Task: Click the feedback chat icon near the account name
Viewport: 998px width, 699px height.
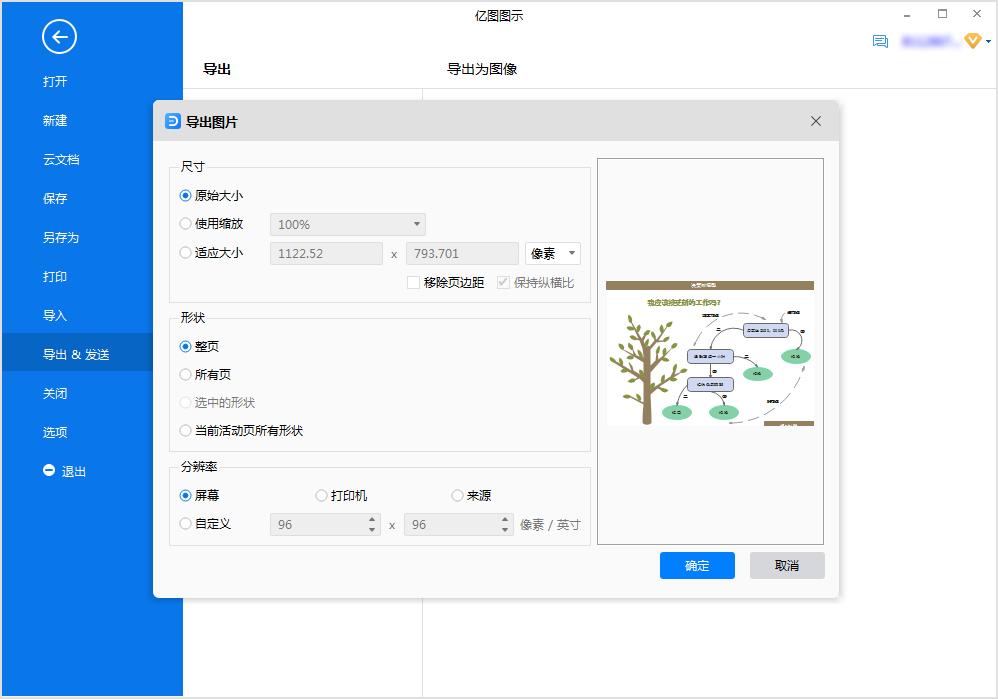Action: pos(881,41)
